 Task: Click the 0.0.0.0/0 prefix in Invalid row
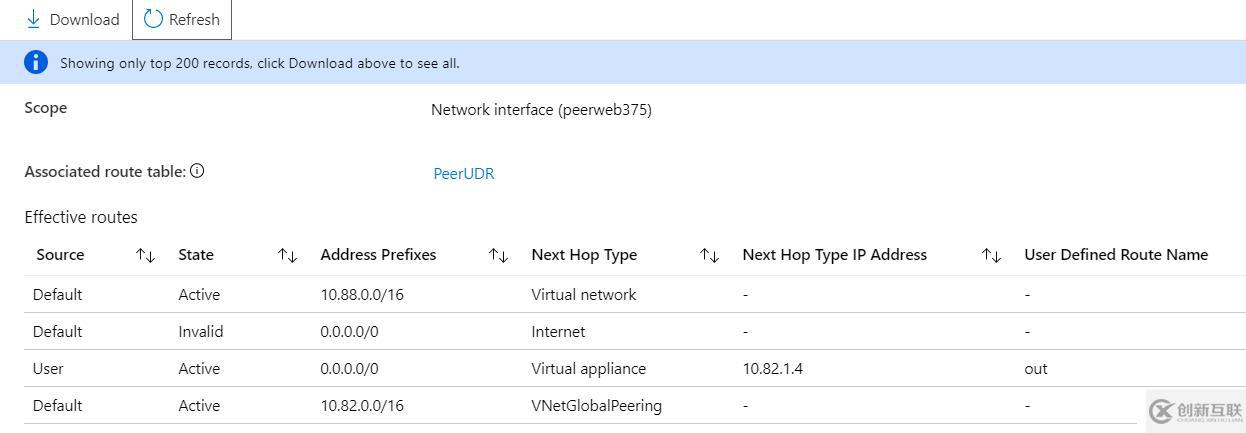click(x=350, y=332)
